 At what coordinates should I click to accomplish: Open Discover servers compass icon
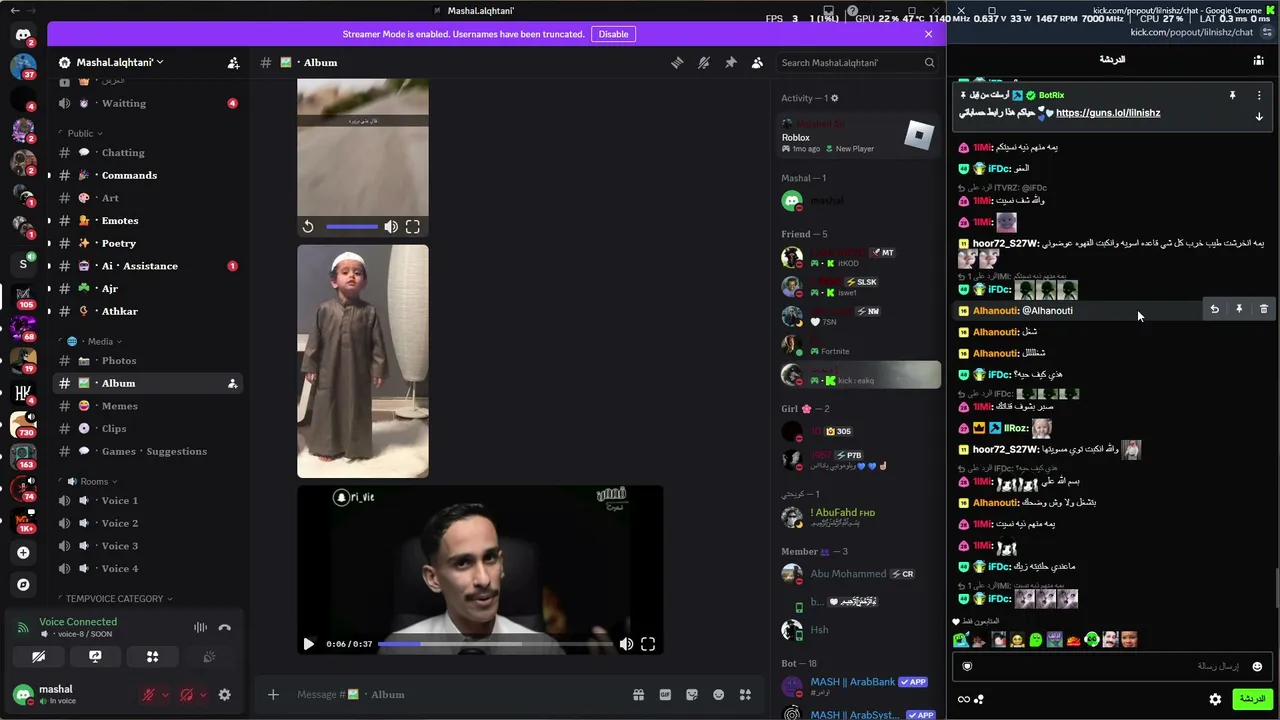pos(23,585)
